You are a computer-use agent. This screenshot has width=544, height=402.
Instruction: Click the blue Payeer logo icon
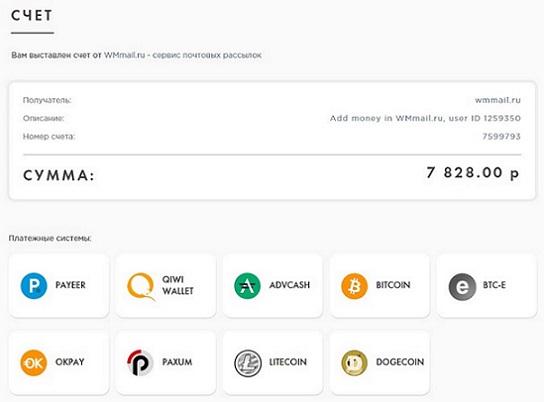click(x=34, y=286)
